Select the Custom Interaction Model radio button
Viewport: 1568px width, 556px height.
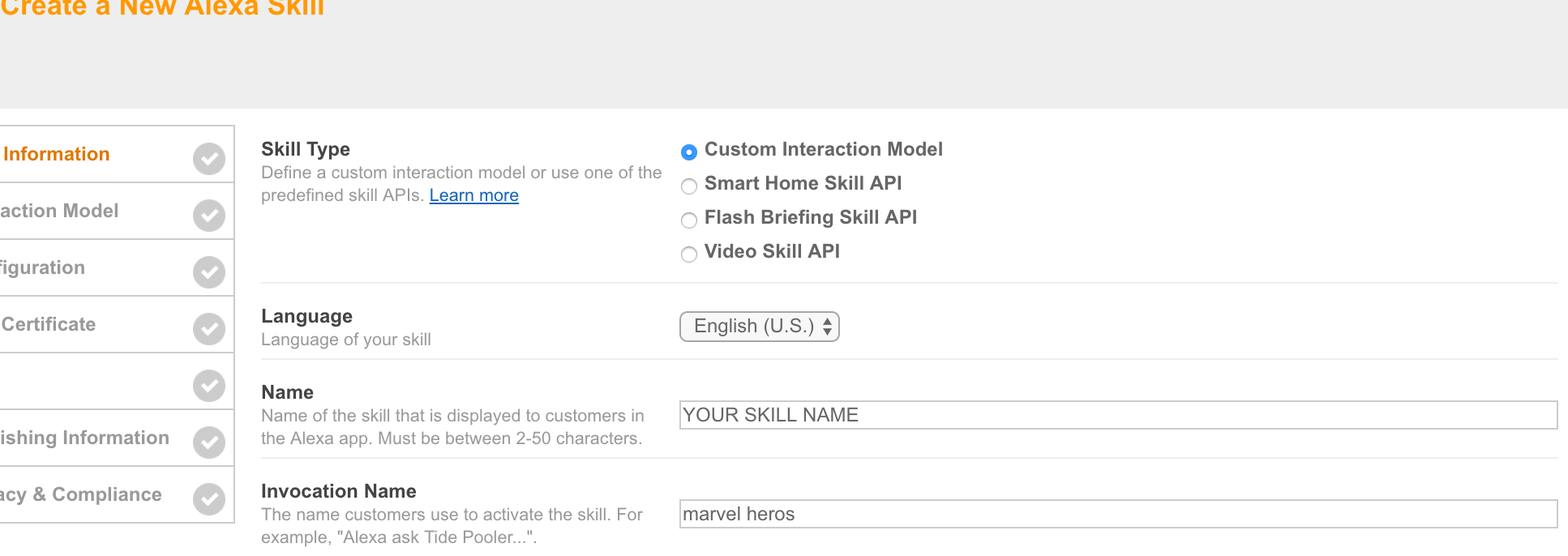[x=689, y=152]
